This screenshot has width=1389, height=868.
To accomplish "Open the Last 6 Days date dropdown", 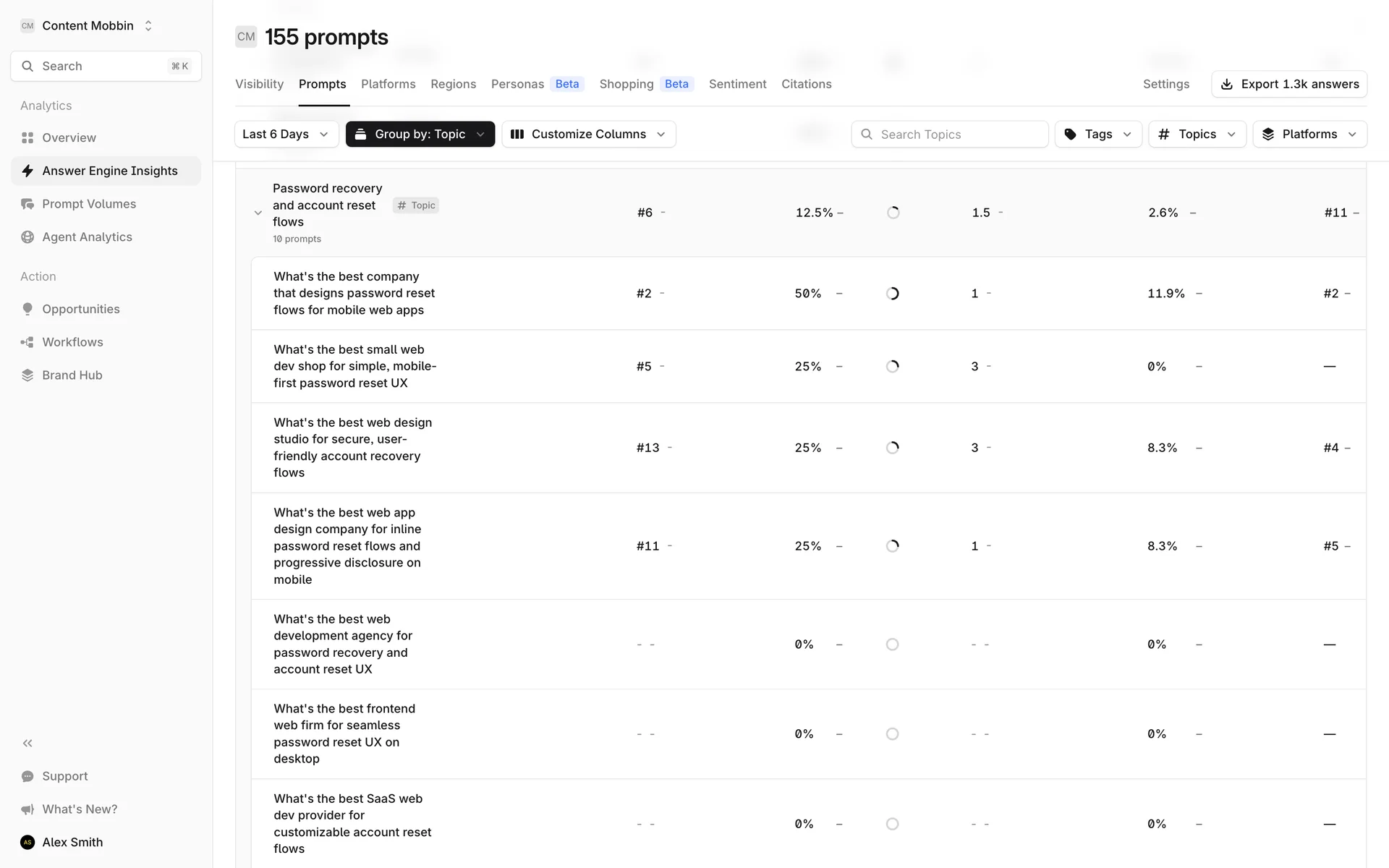I will click(286, 135).
